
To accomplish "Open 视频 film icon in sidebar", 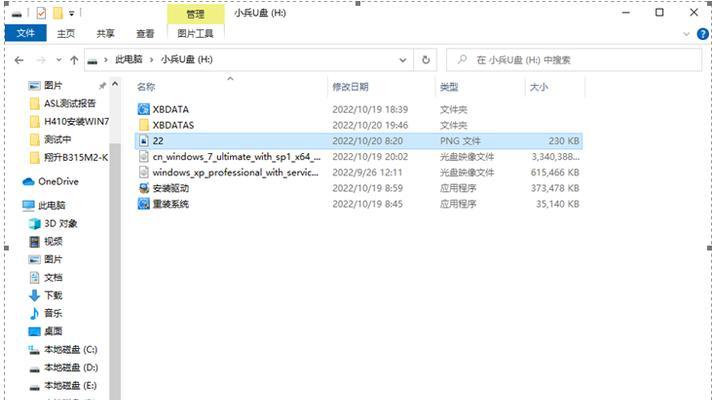I will coord(35,242).
